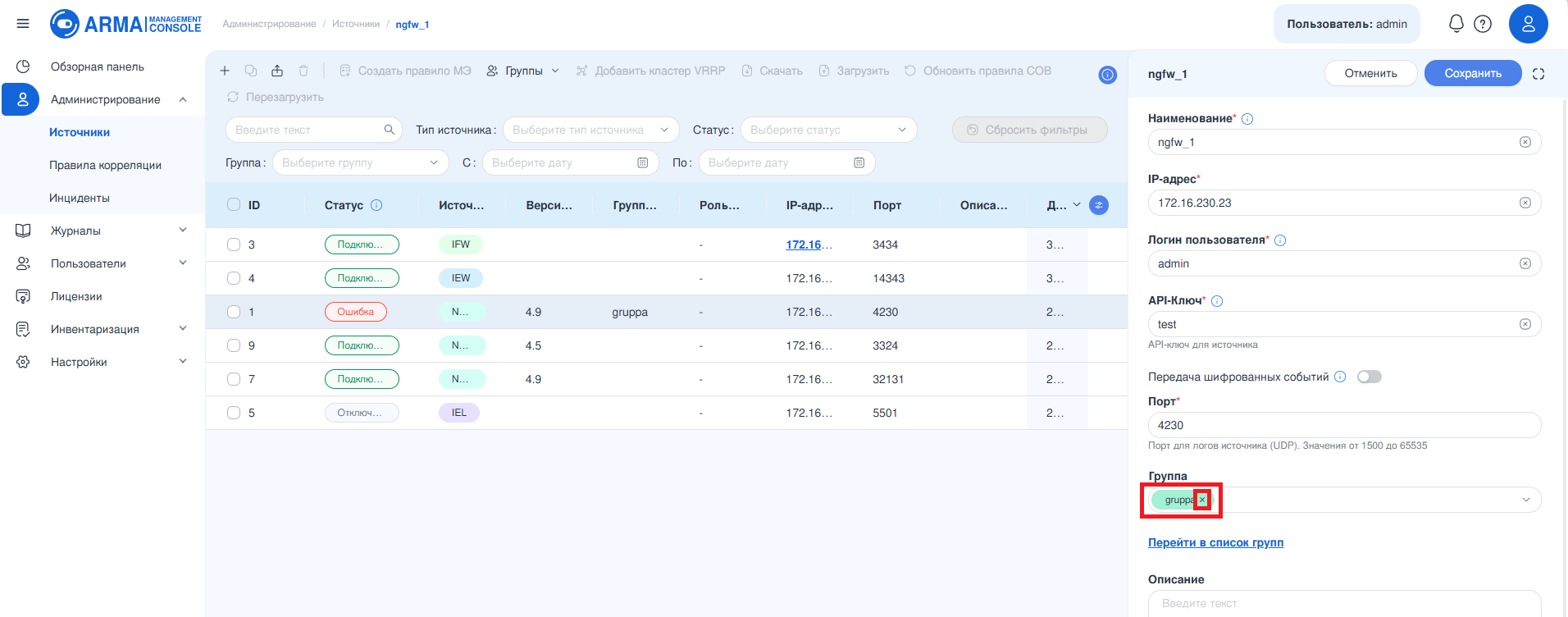The width and height of the screenshot is (1568, 617).
Task: Open Правила корреляции in sidebar
Action: (x=105, y=165)
